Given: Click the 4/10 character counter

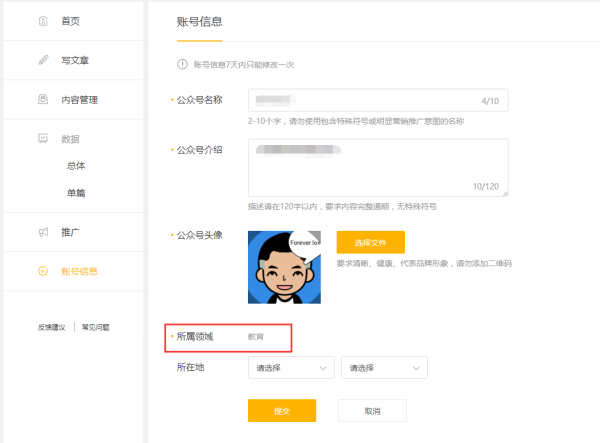Looking at the screenshot, I should pyautogui.click(x=490, y=101).
